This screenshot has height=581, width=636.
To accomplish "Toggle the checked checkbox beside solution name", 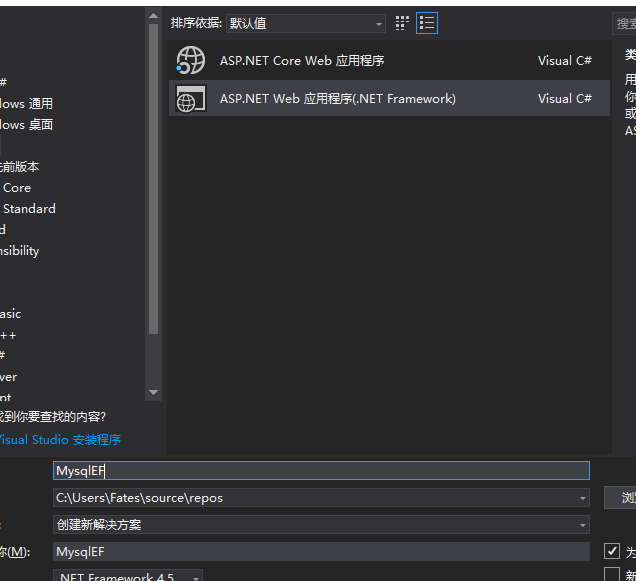I will [x=612, y=551].
